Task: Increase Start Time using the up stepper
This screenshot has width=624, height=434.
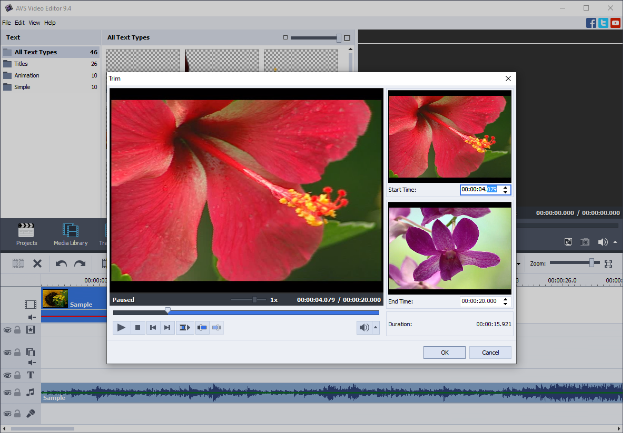Action: 506,187
